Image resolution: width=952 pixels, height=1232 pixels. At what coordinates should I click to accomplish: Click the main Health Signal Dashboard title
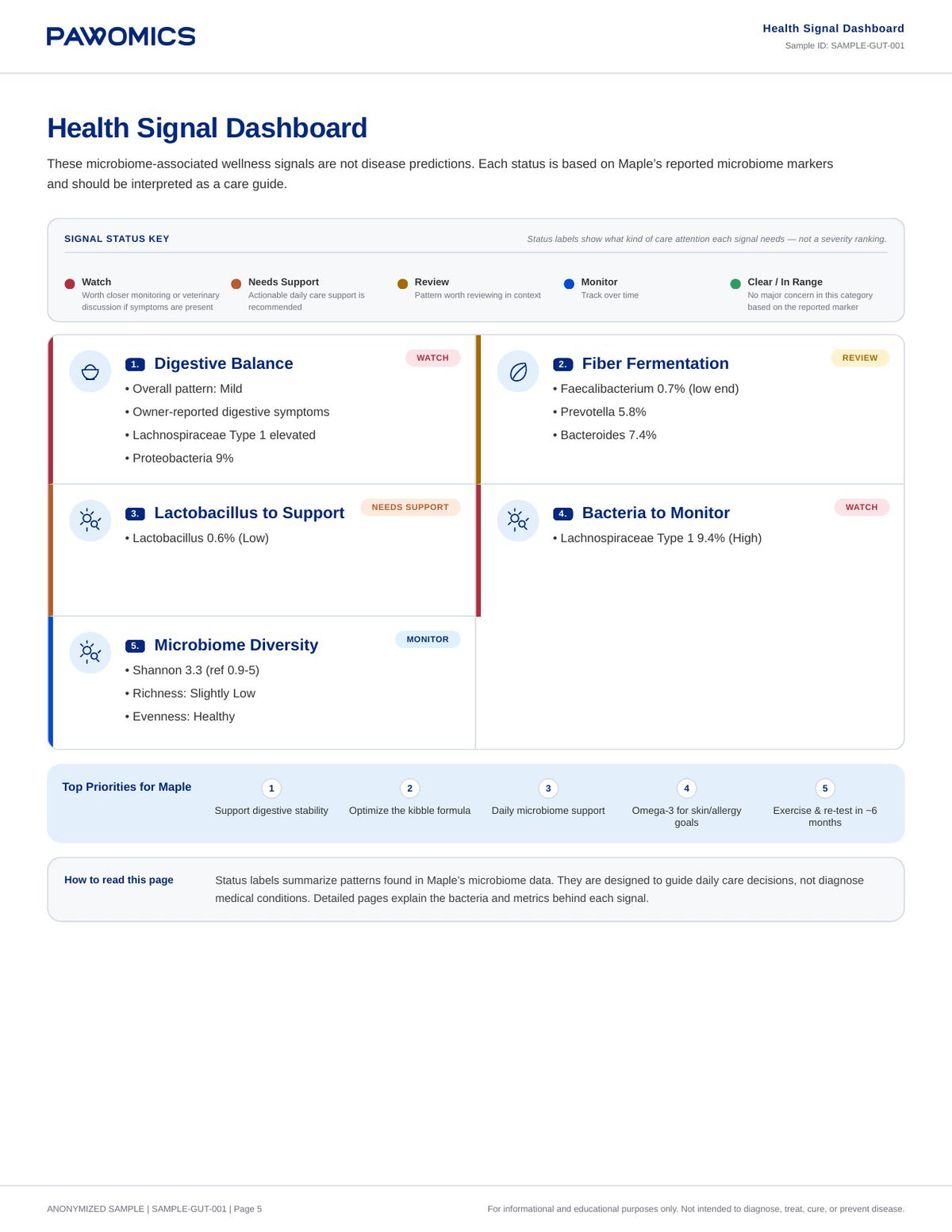[207, 128]
